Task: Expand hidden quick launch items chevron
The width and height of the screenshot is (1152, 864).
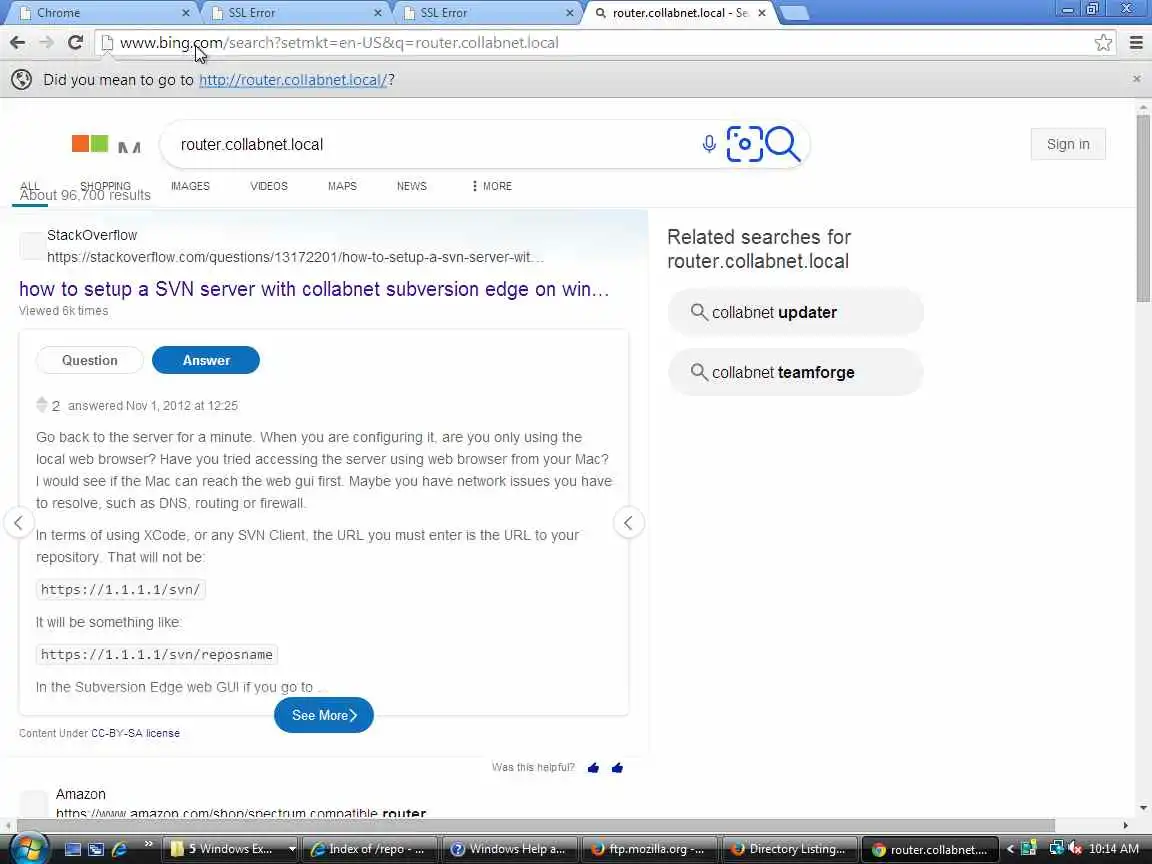Action: coord(148,844)
